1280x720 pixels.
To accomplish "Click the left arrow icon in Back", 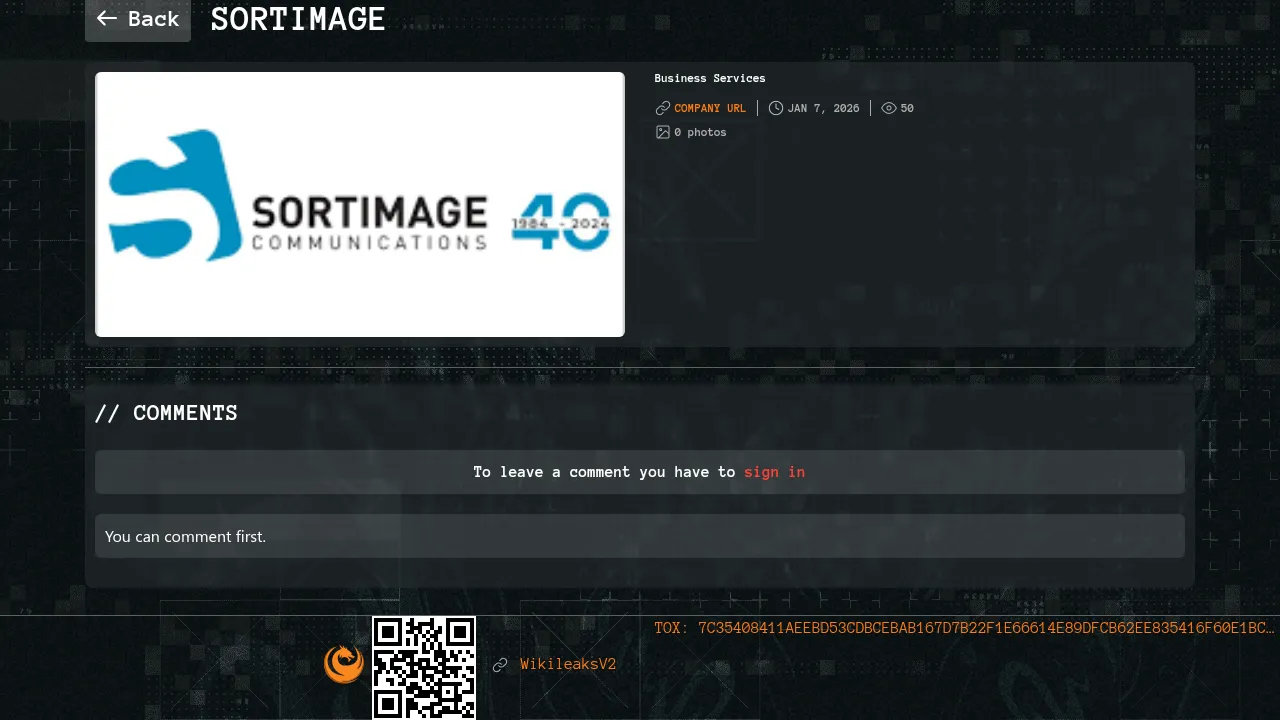I will pos(107,19).
